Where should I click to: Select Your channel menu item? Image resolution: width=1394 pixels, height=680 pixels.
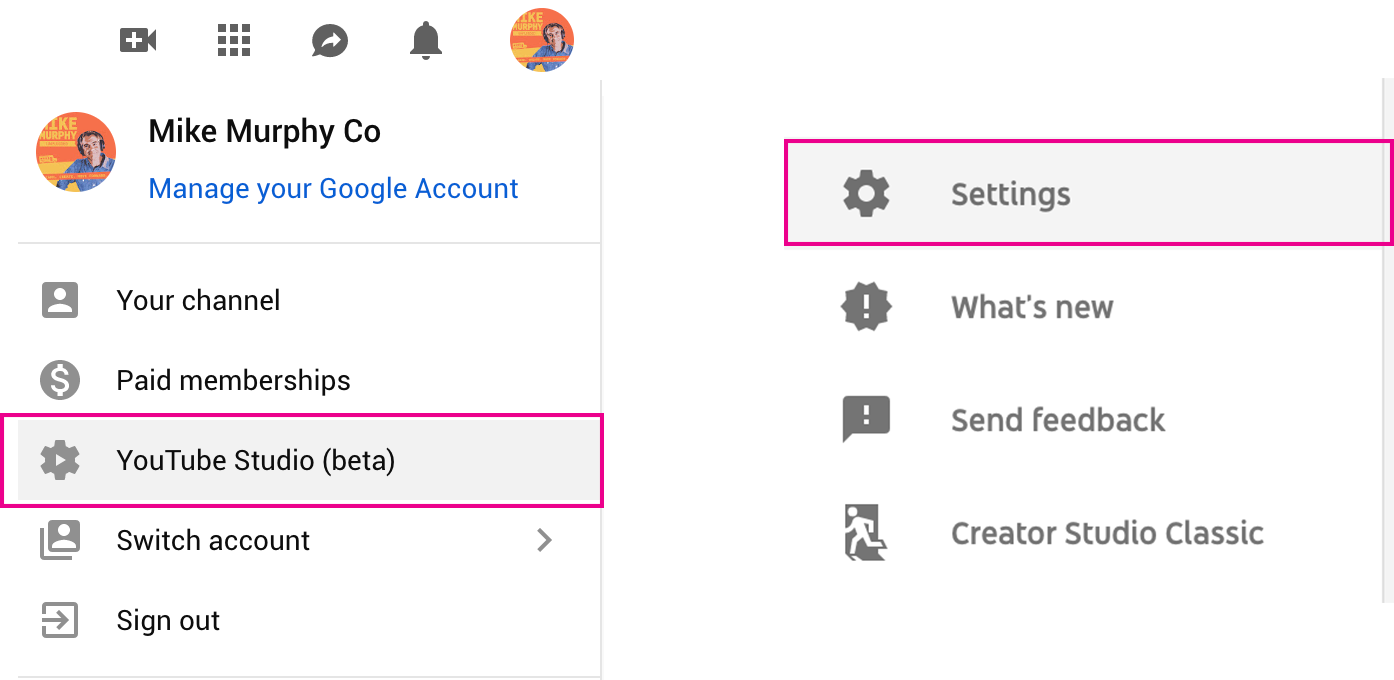tap(309, 300)
